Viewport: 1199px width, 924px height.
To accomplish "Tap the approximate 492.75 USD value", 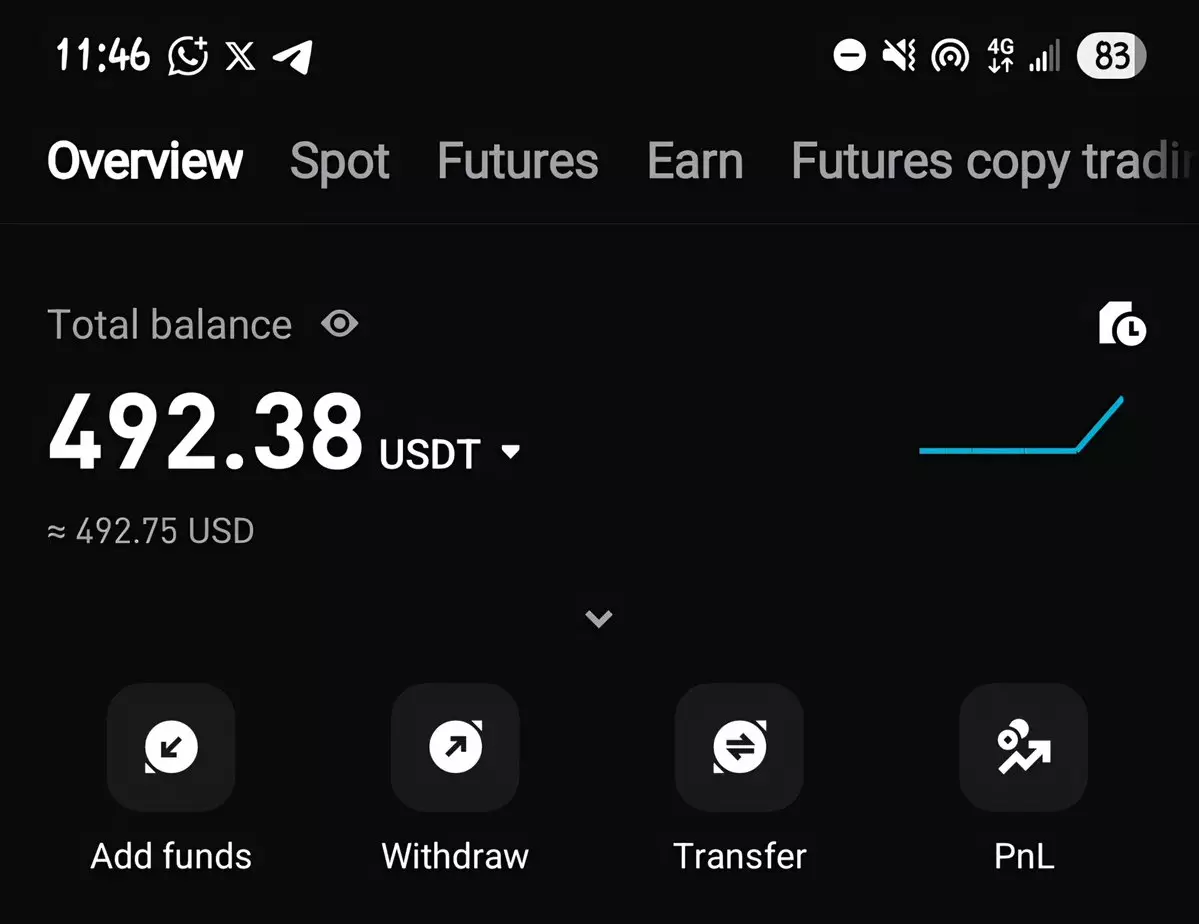I will (x=151, y=531).
